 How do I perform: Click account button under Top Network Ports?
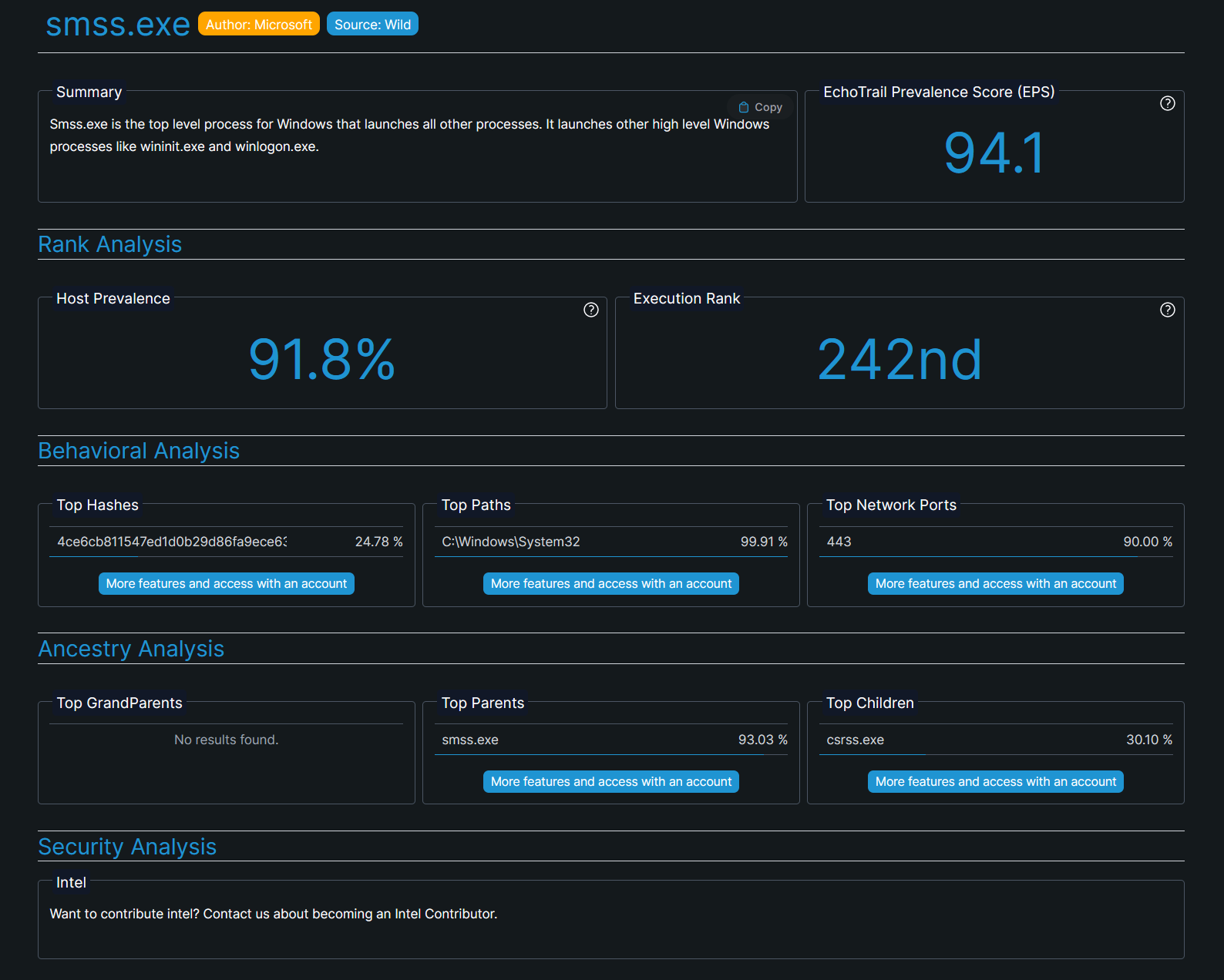[995, 584]
